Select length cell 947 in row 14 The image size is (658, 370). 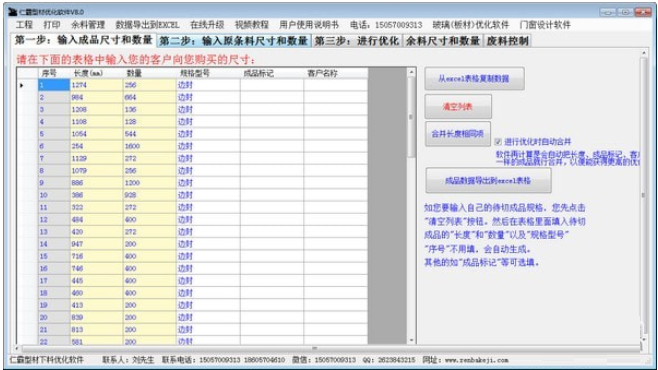coord(97,244)
